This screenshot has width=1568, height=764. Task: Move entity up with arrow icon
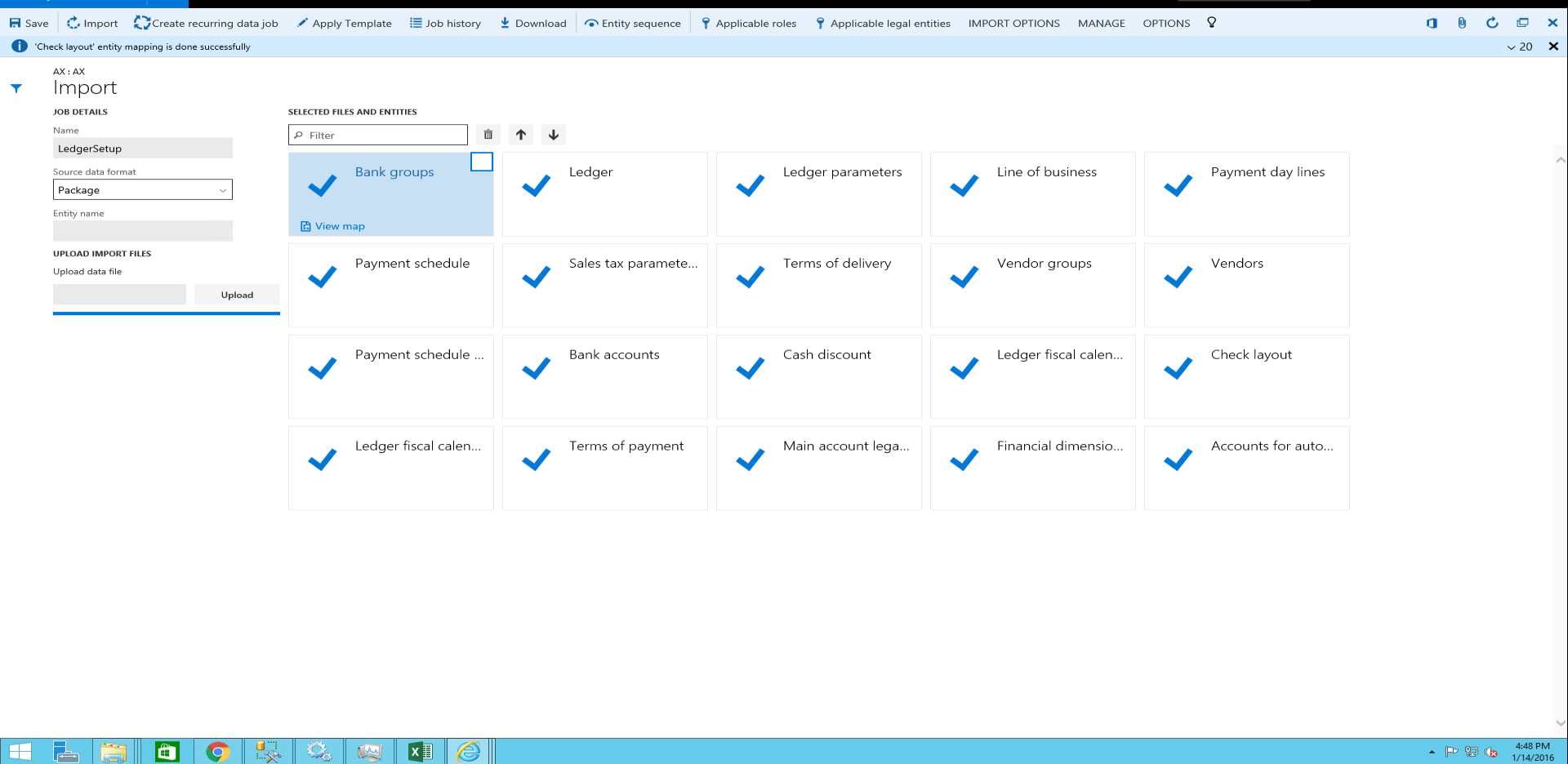521,135
